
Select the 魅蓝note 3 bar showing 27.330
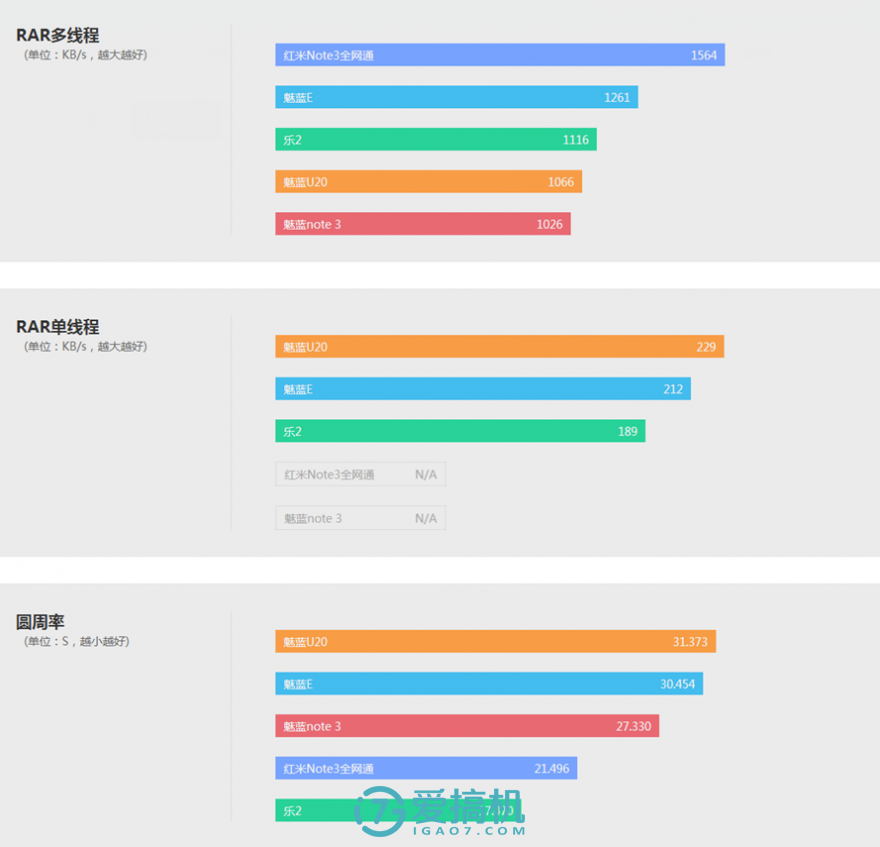[467, 726]
